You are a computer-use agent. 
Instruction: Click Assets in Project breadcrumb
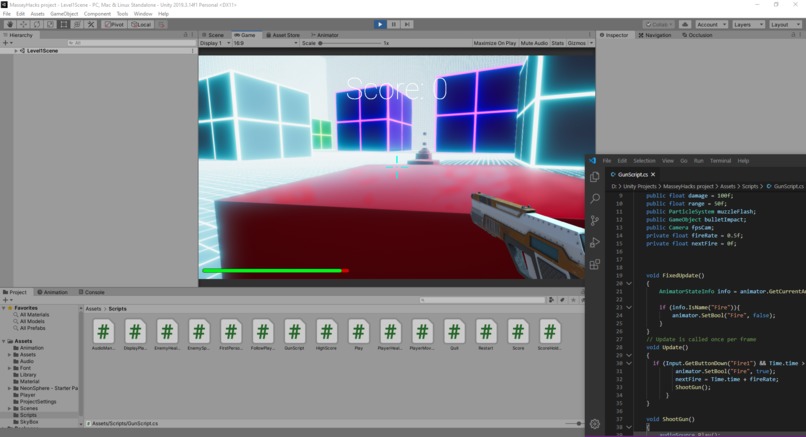coord(93,309)
